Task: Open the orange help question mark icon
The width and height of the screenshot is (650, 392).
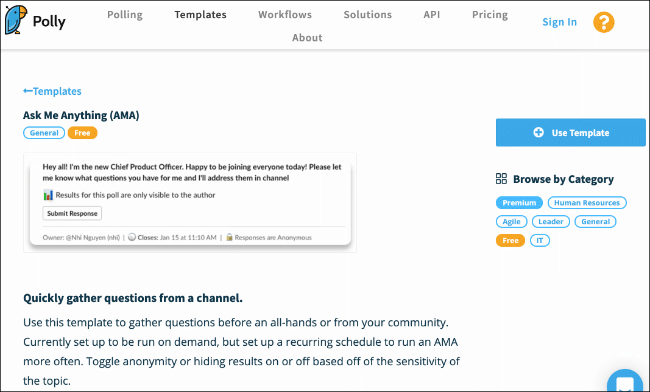Action: pos(604,22)
